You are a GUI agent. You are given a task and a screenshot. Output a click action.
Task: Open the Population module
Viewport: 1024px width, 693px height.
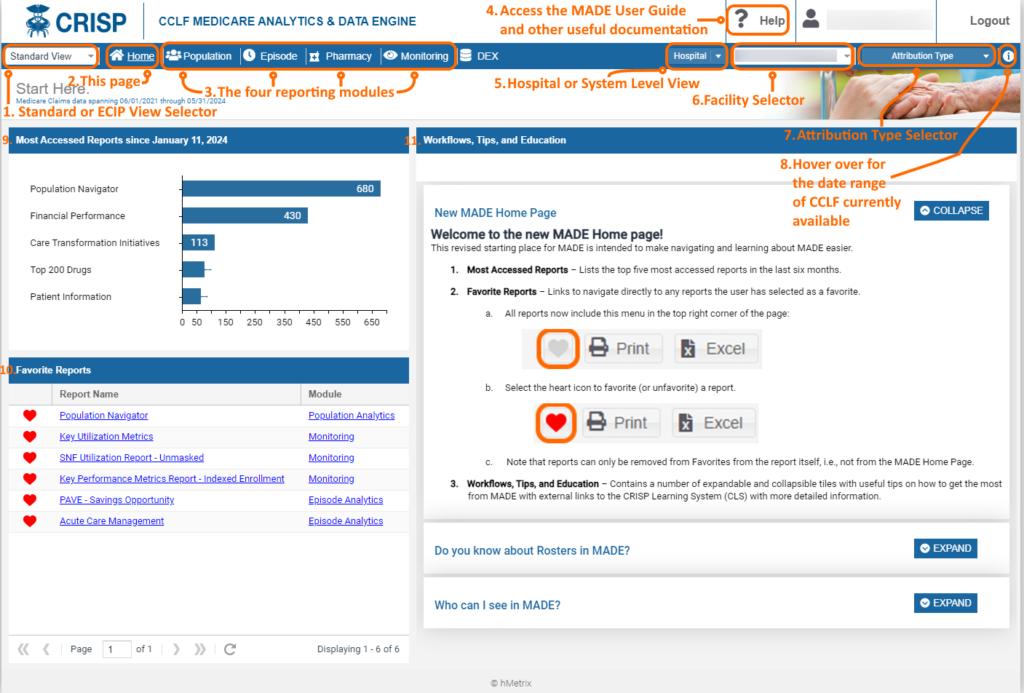[x=199, y=57]
